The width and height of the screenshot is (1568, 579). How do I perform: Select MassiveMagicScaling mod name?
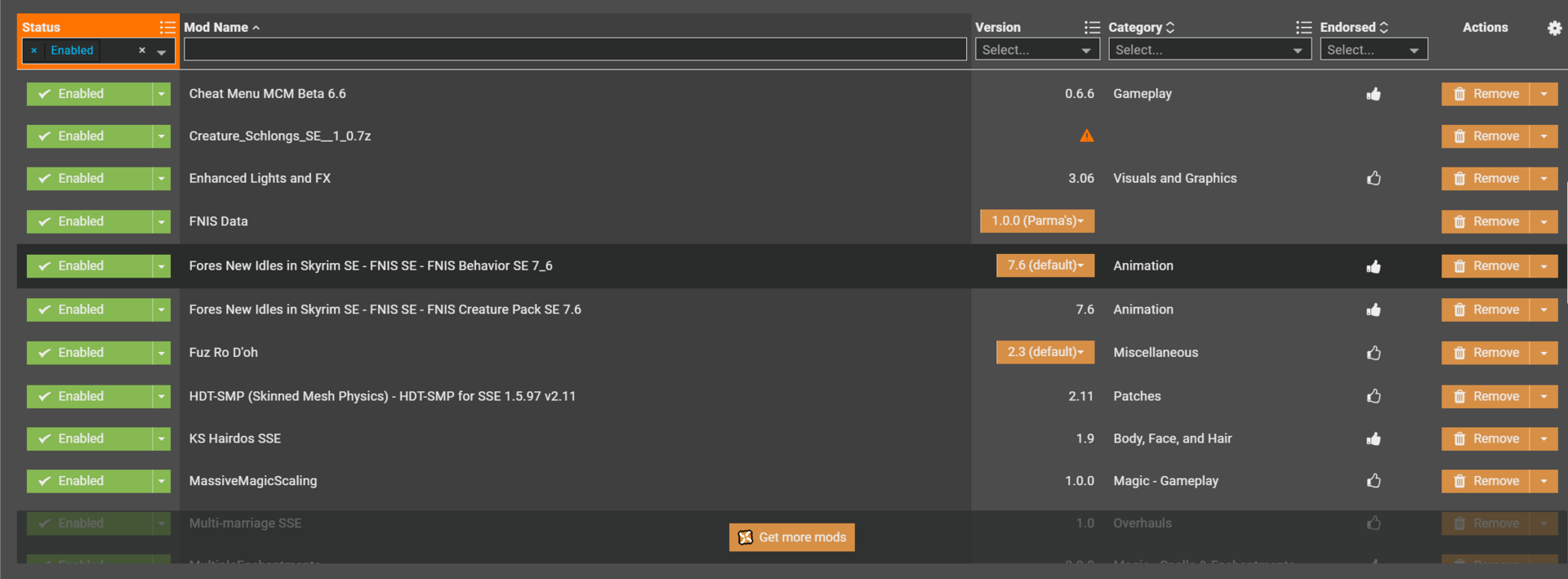click(x=253, y=481)
